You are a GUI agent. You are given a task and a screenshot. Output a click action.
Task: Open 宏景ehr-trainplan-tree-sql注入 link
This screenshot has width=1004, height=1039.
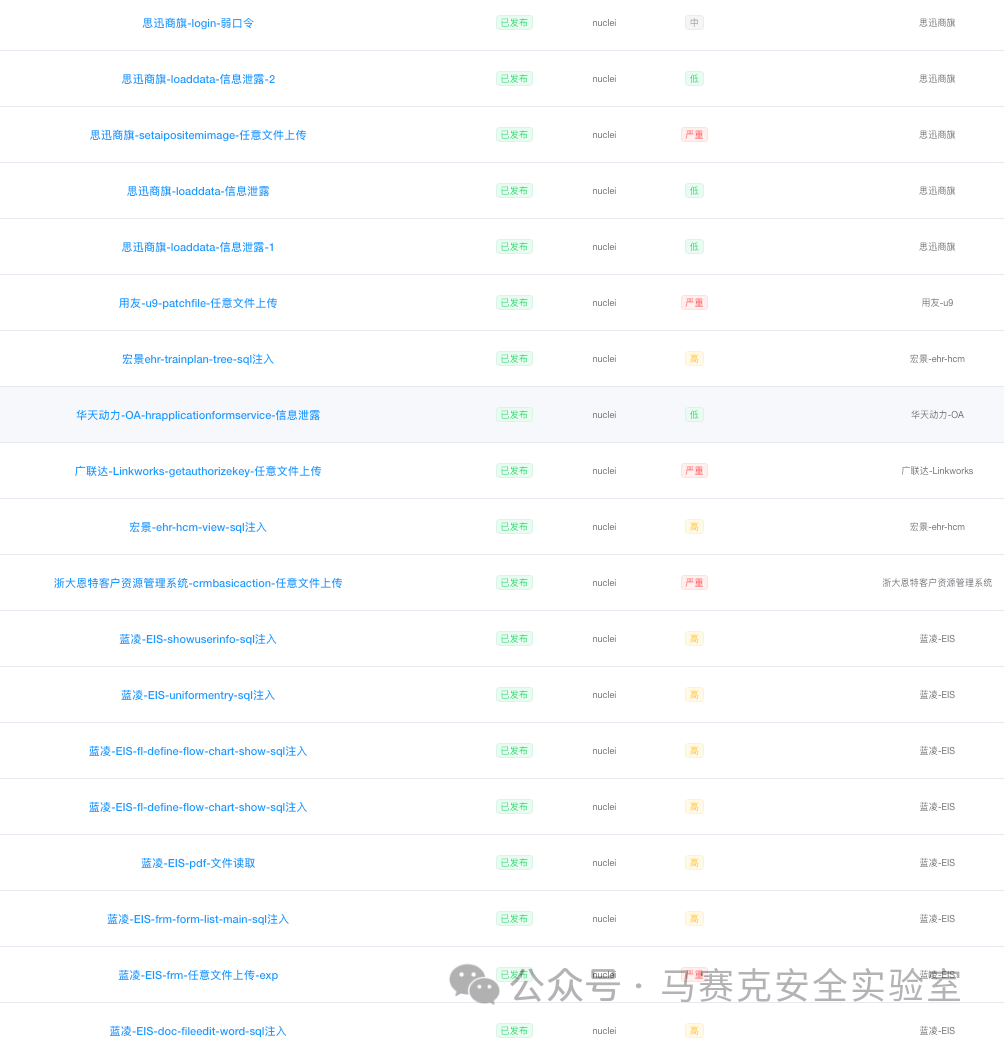tap(198, 359)
